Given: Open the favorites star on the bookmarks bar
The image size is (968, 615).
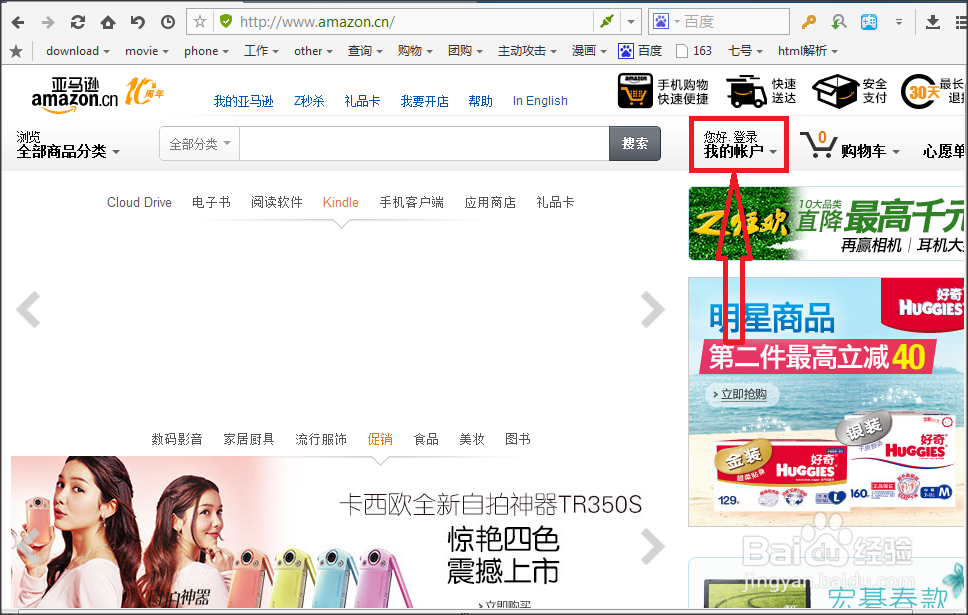Looking at the screenshot, I should point(16,51).
